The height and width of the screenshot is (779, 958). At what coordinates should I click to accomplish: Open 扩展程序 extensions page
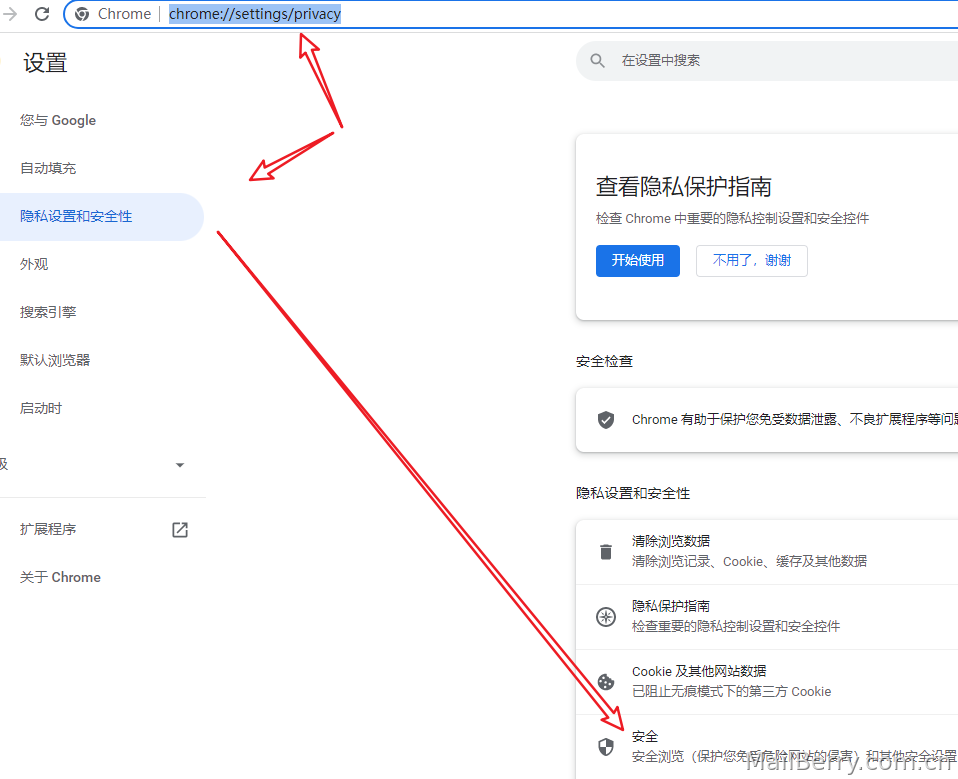[48, 529]
